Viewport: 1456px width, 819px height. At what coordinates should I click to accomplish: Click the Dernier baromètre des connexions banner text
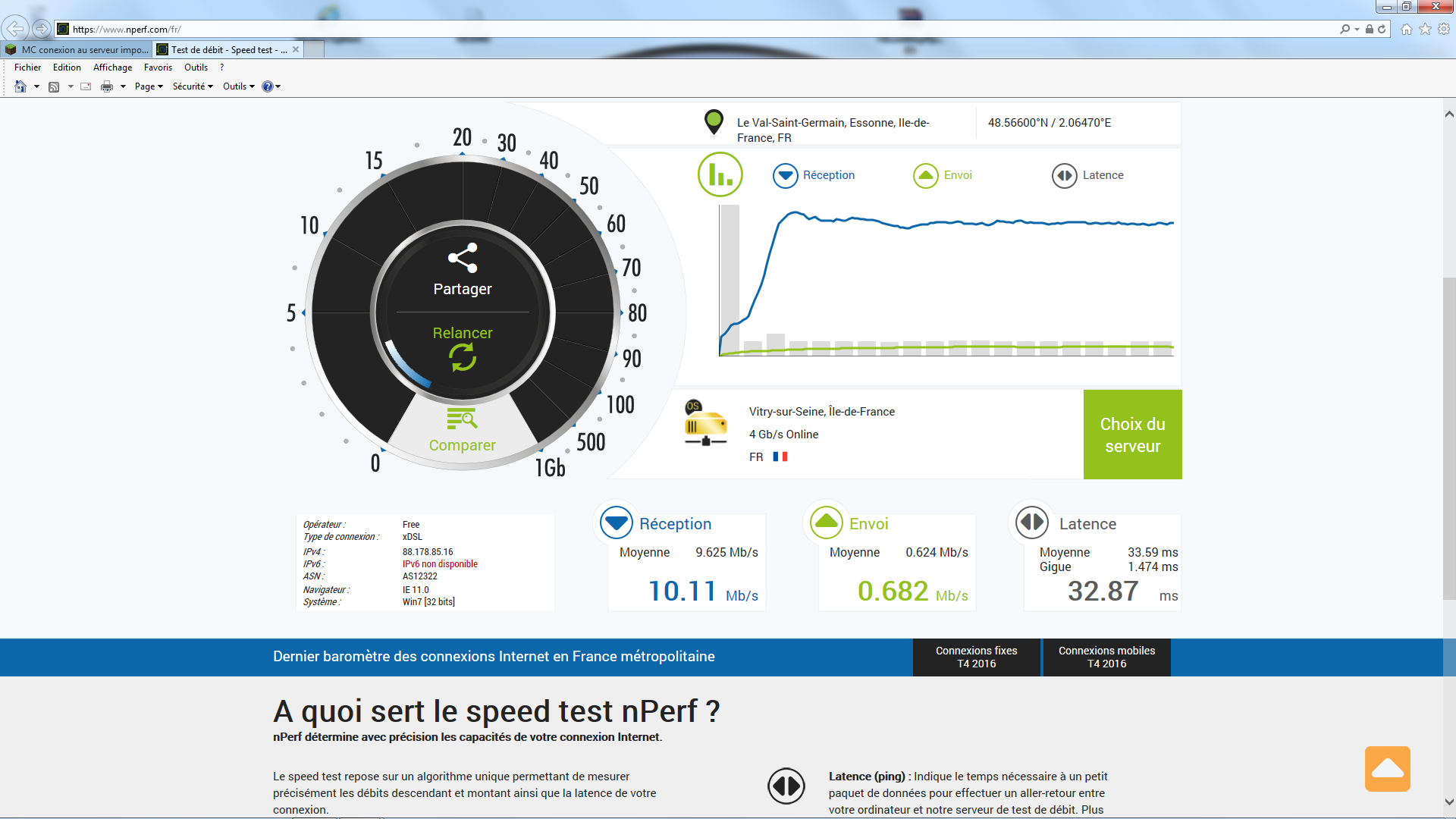pos(494,657)
